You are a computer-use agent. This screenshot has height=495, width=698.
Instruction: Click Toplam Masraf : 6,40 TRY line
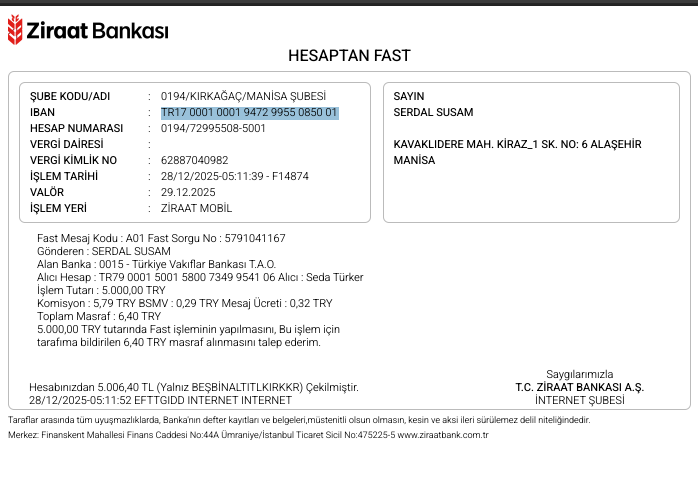[99, 316]
